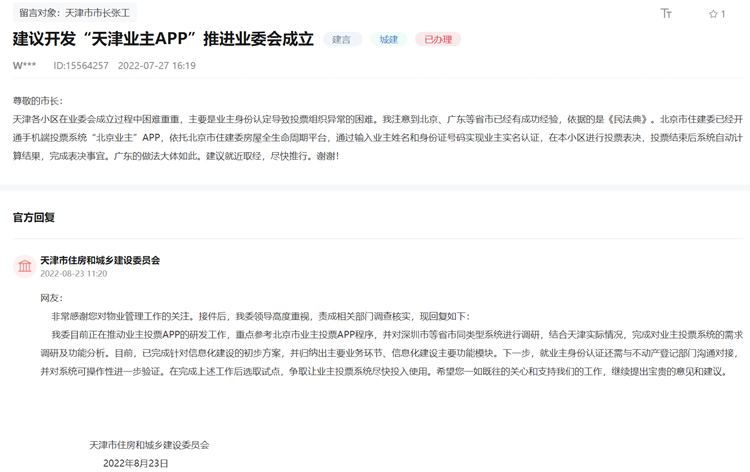Screen dimensions: 750x472
Task: Click the reply line starting 我委目前正在推动业主投票APP
Action: tap(397, 335)
